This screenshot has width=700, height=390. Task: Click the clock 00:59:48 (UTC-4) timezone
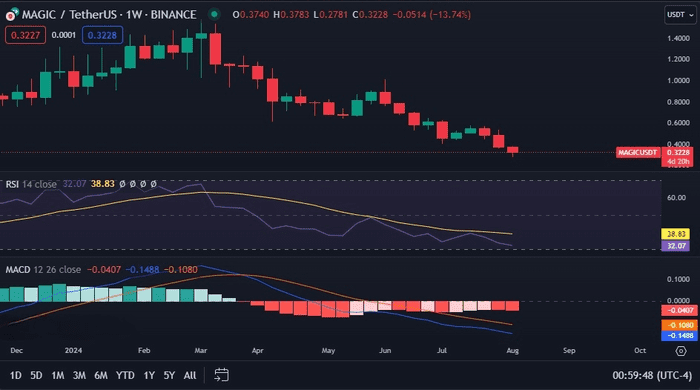coord(652,375)
